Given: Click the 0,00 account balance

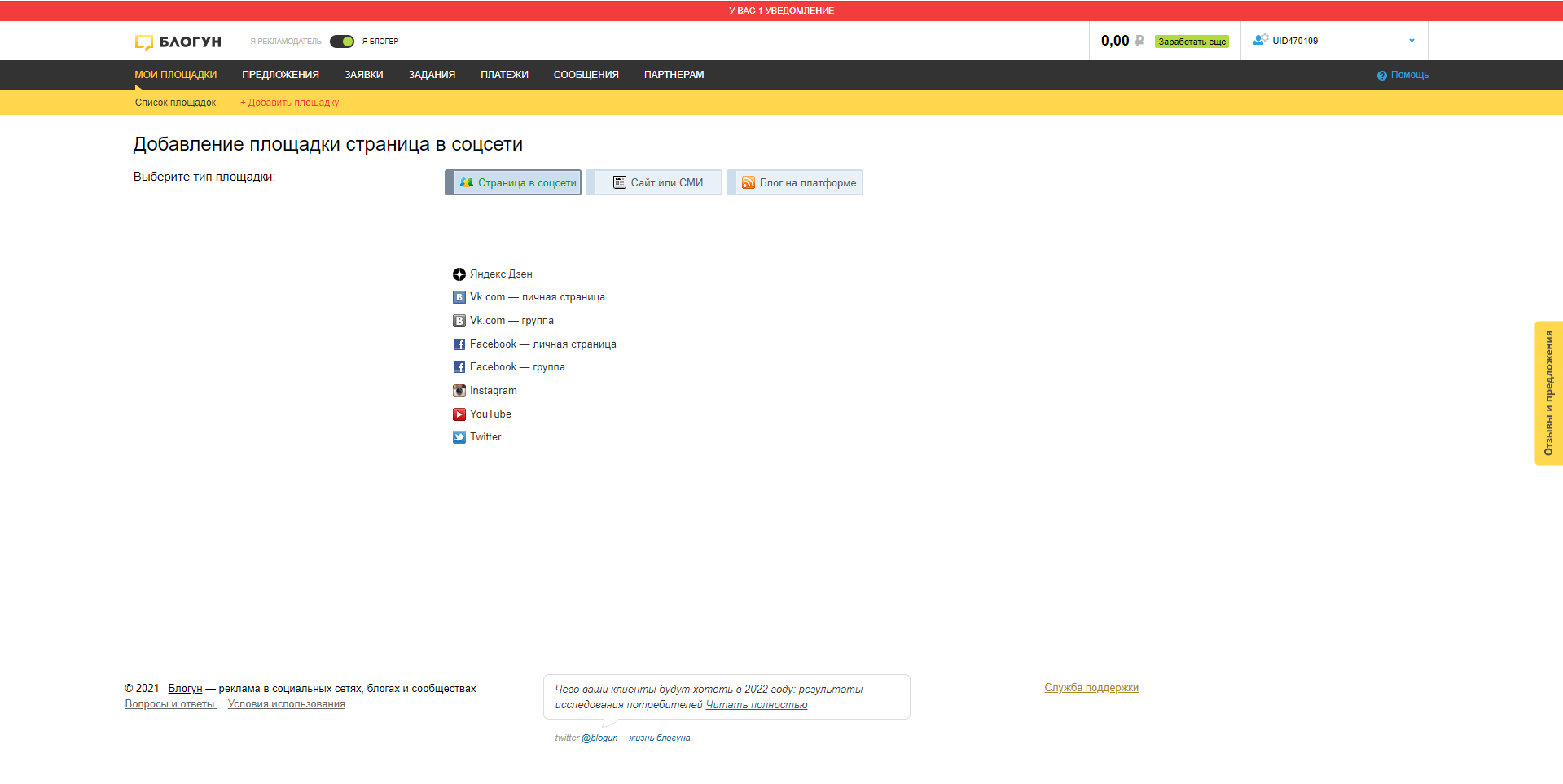Looking at the screenshot, I should coord(1115,41).
